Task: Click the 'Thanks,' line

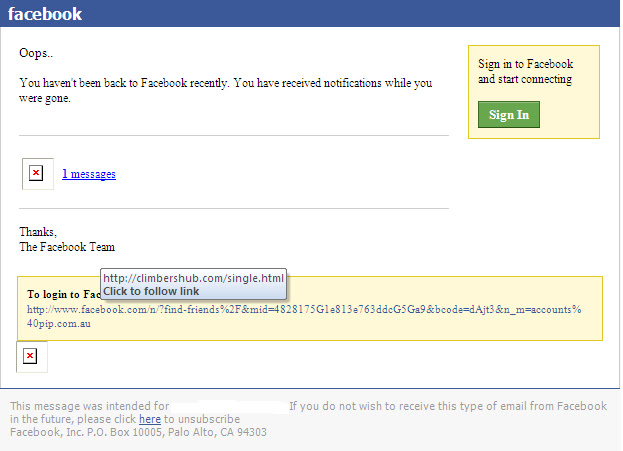Action: (x=38, y=232)
